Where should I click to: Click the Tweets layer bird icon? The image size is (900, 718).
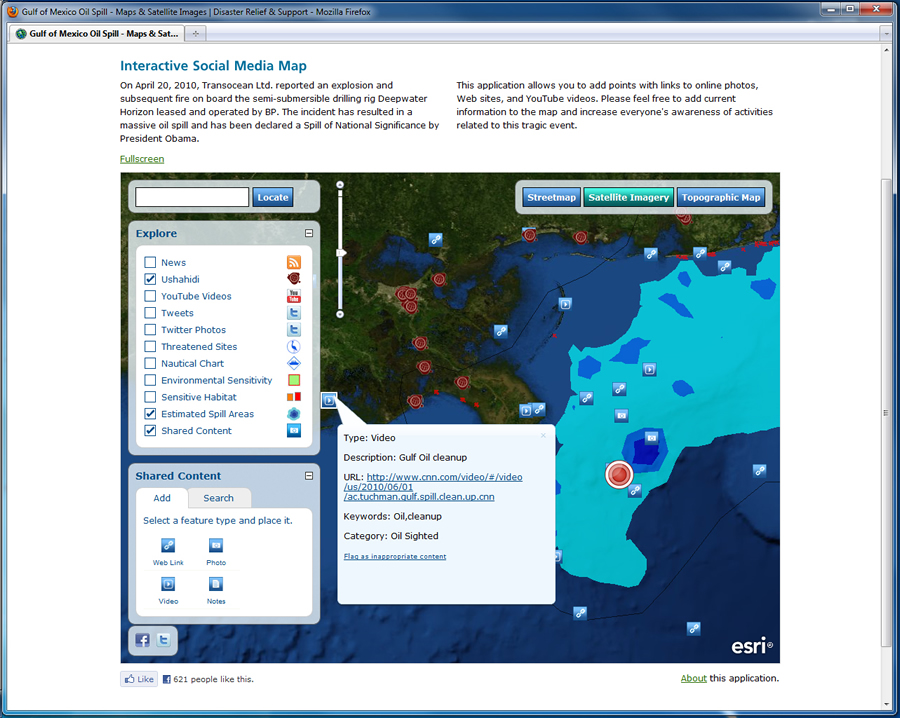coord(294,313)
